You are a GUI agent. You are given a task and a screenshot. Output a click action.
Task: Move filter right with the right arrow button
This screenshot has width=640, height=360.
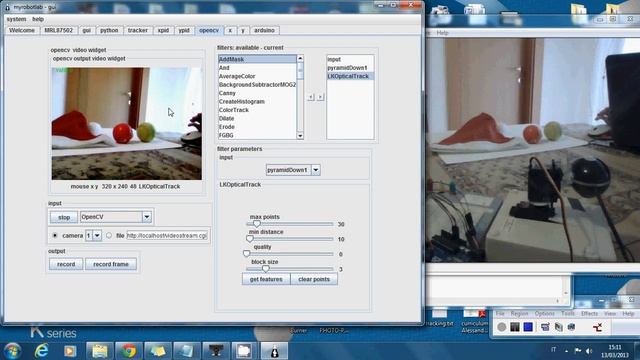(320, 97)
